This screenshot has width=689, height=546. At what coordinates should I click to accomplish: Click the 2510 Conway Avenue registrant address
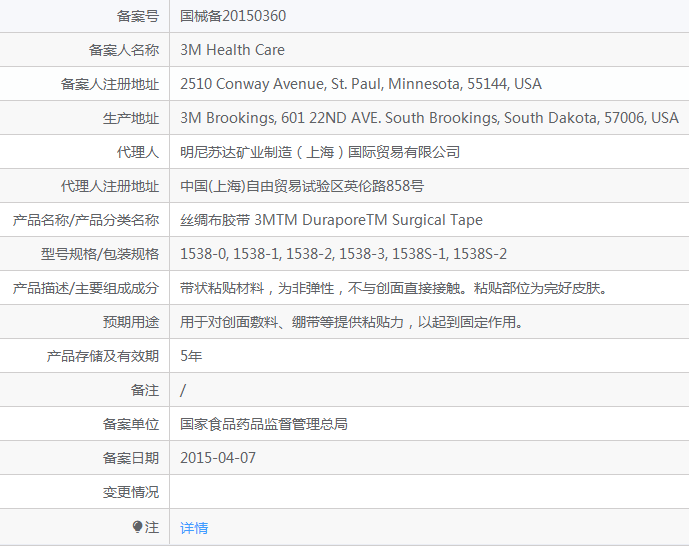[360, 84]
